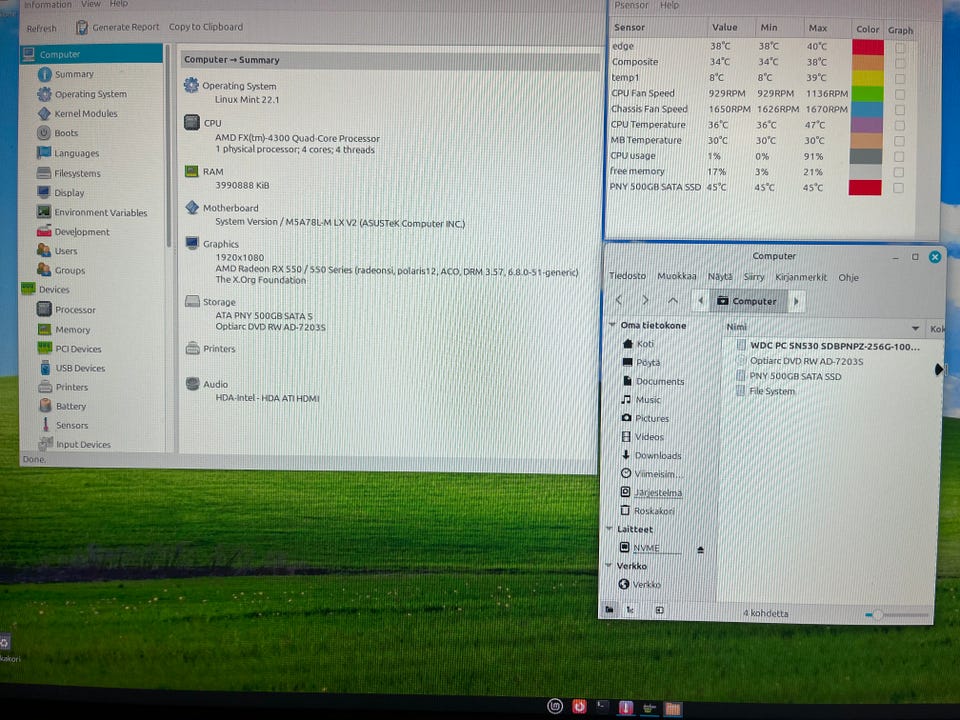Open Input Devices sidebar entry
Viewport: 960px width, 720px height.
pyautogui.click(x=83, y=444)
